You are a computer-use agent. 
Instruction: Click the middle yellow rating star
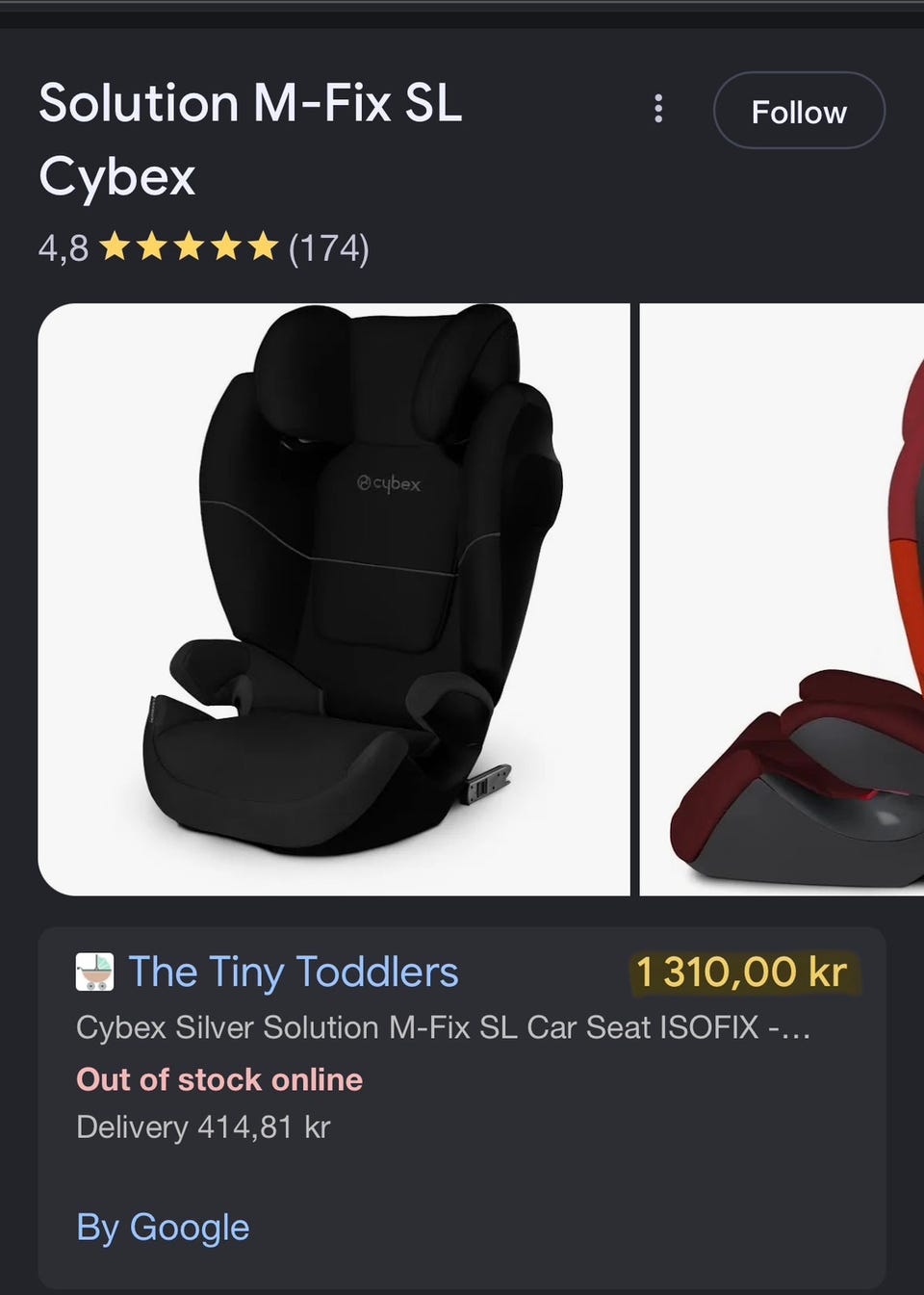tap(190, 246)
